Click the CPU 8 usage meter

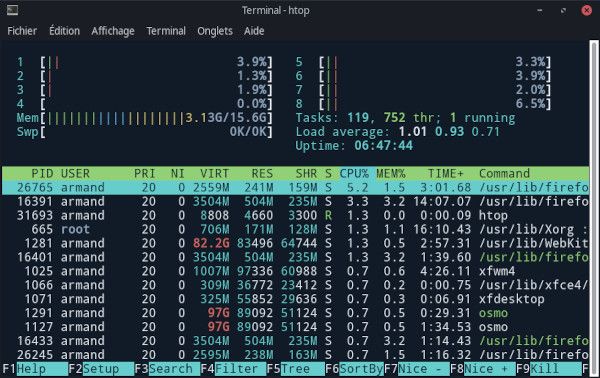pyautogui.click(x=423, y=104)
